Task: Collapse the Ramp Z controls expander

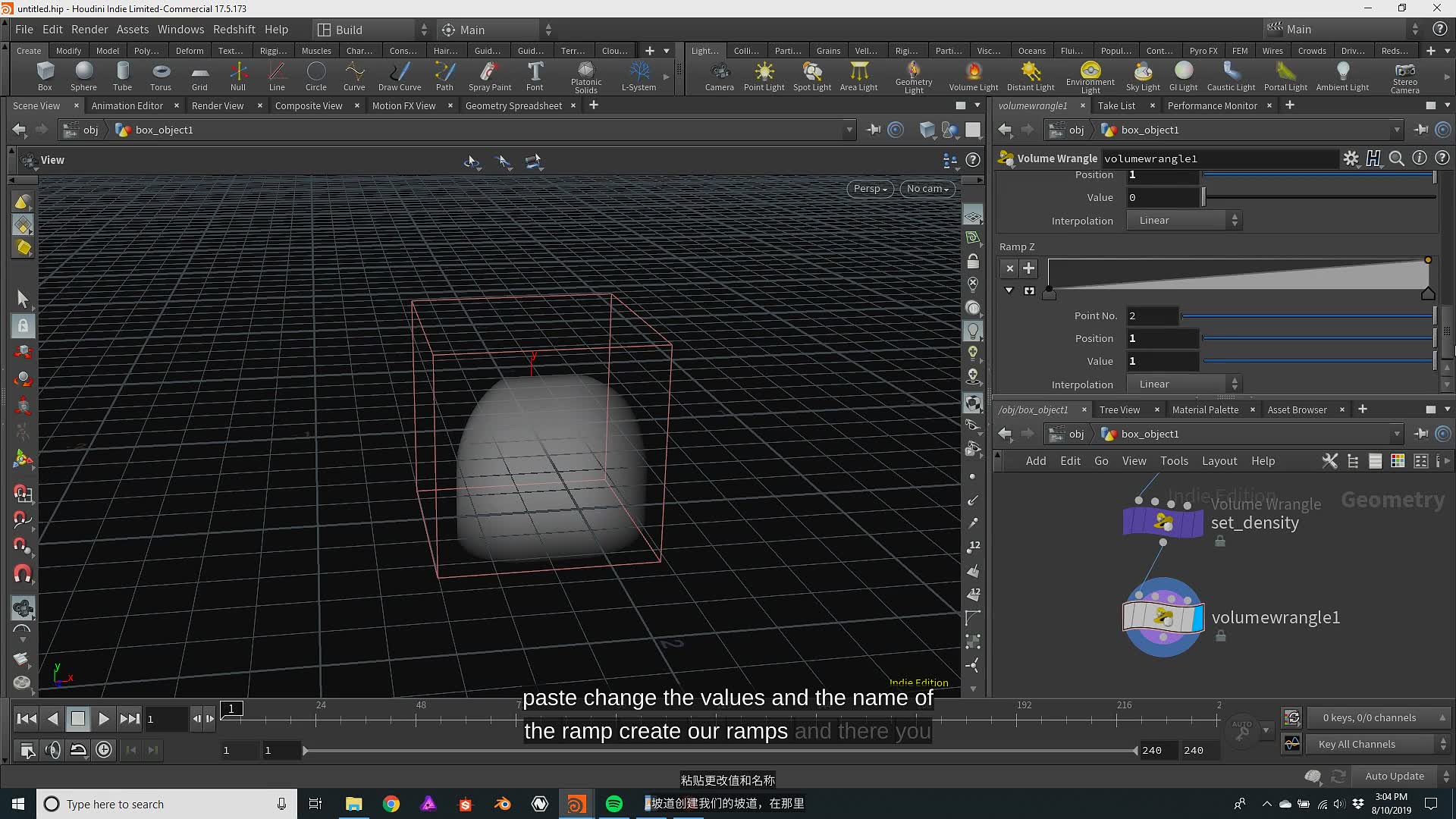Action: click(1009, 290)
